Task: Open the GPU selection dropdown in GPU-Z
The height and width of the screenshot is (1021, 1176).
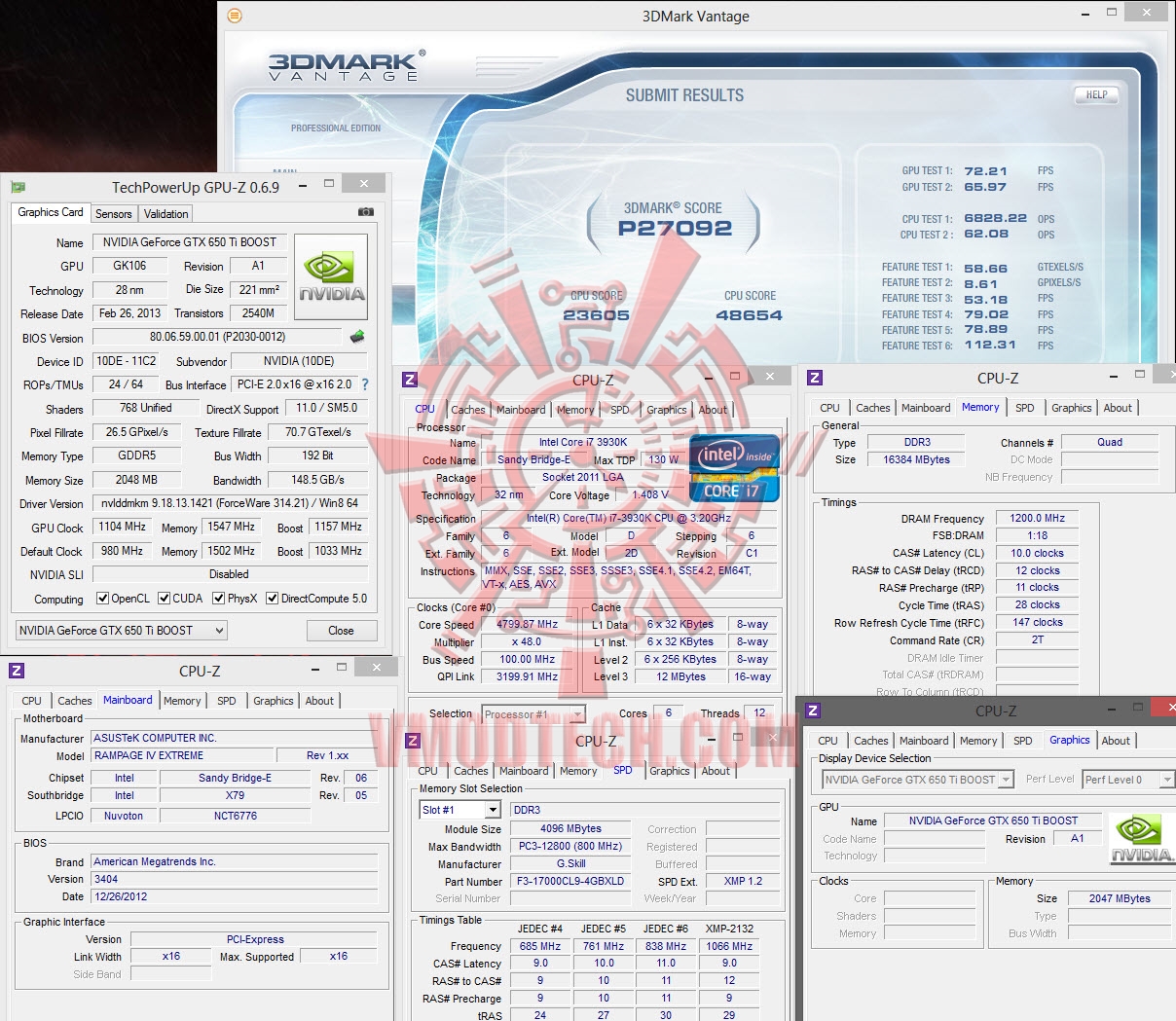Action: pyautogui.click(x=122, y=631)
